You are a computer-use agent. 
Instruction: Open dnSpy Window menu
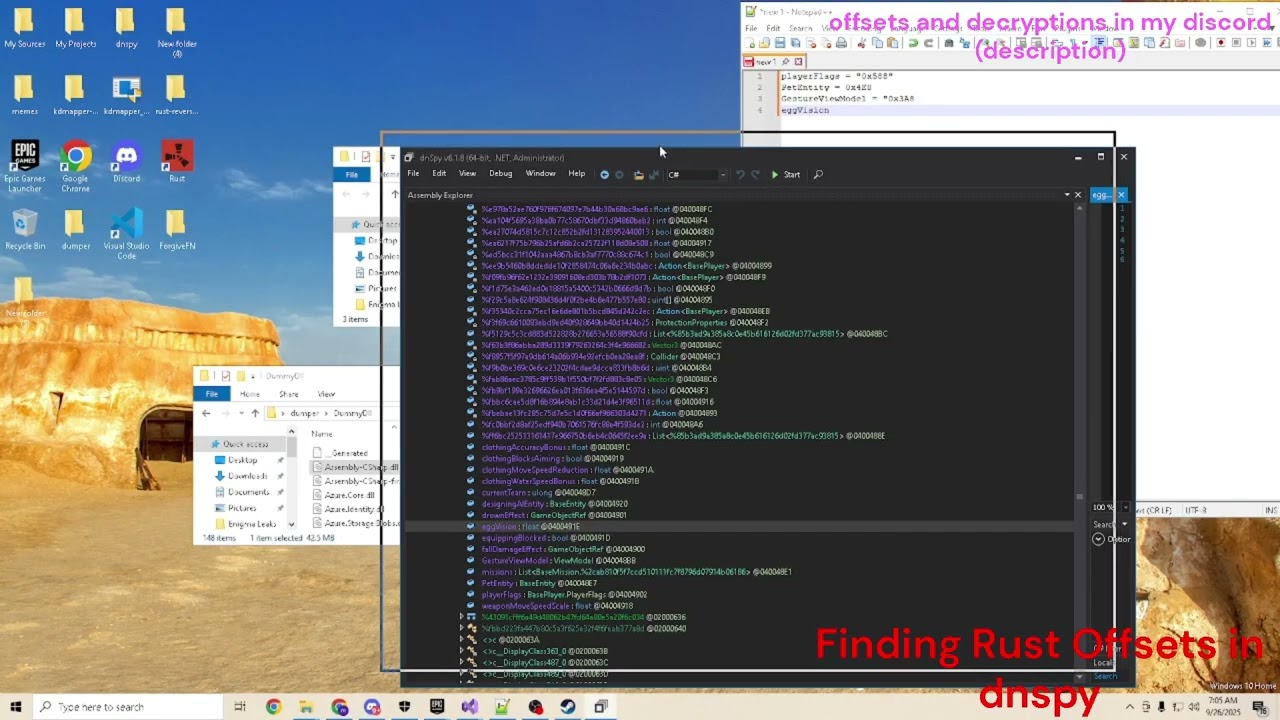540,174
